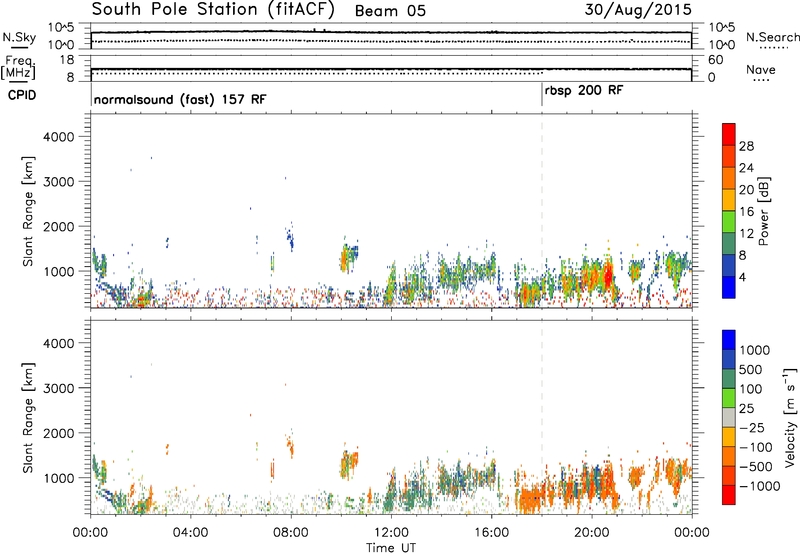Viewport: 800px width, 554px height.
Task: Click the power echo cluster near 10:15 UT
Action: (x=348, y=258)
